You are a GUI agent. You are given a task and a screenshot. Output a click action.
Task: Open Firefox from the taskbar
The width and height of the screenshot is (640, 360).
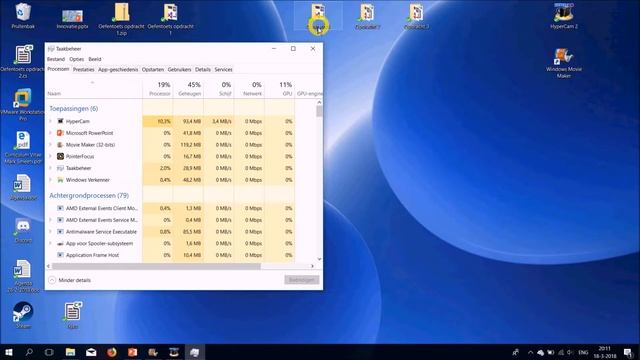[x=111, y=352]
